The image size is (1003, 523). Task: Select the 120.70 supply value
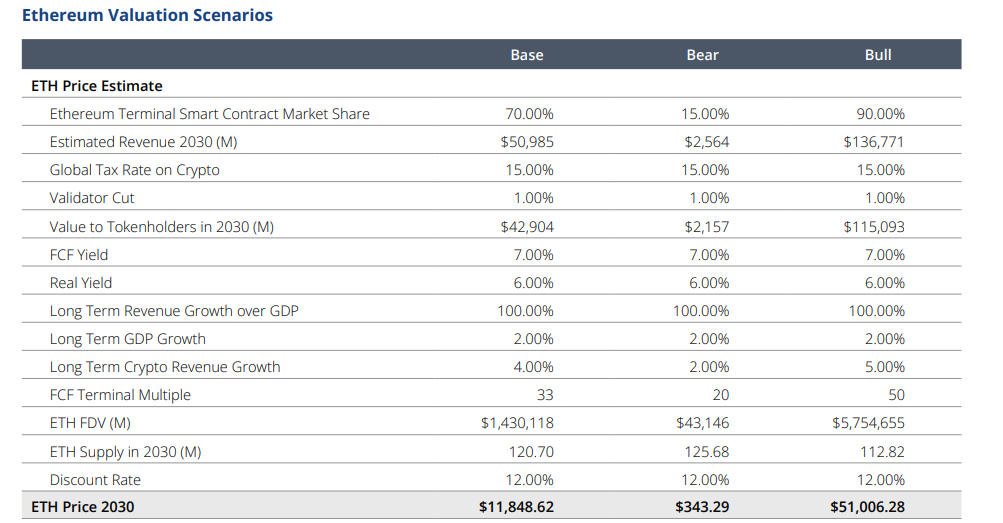531,452
